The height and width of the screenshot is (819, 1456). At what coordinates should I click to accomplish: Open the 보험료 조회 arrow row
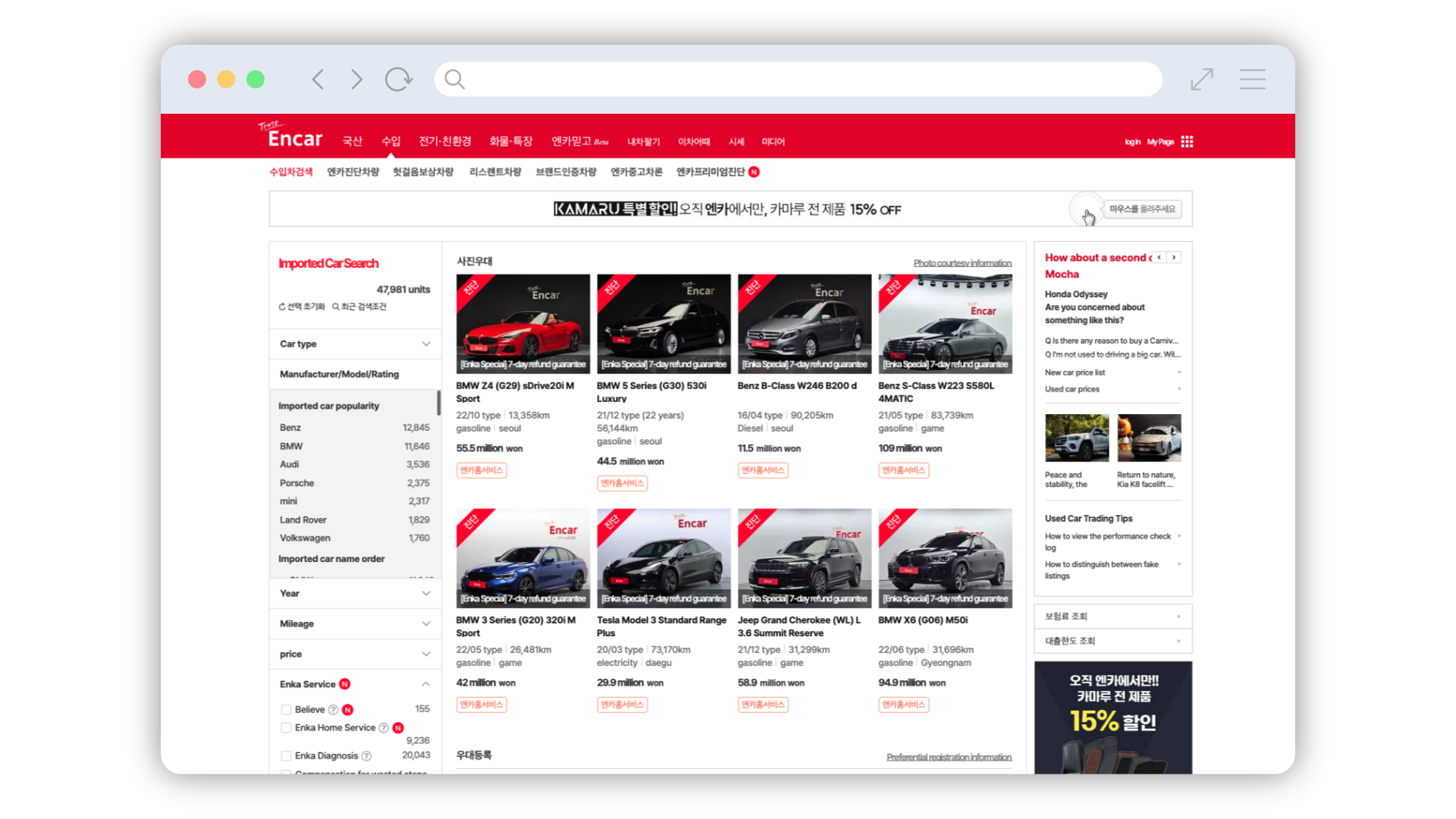pos(1112,617)
